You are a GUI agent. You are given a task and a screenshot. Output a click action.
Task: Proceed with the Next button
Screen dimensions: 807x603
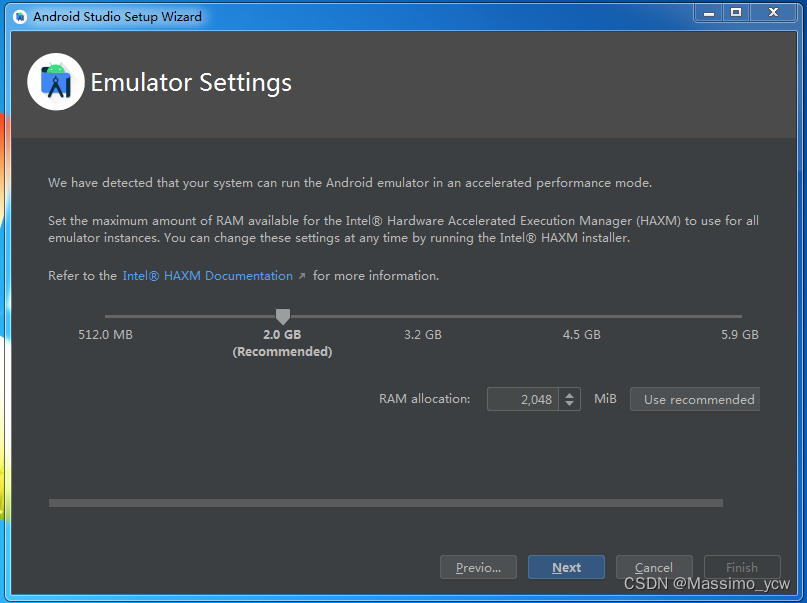point(566,567)
